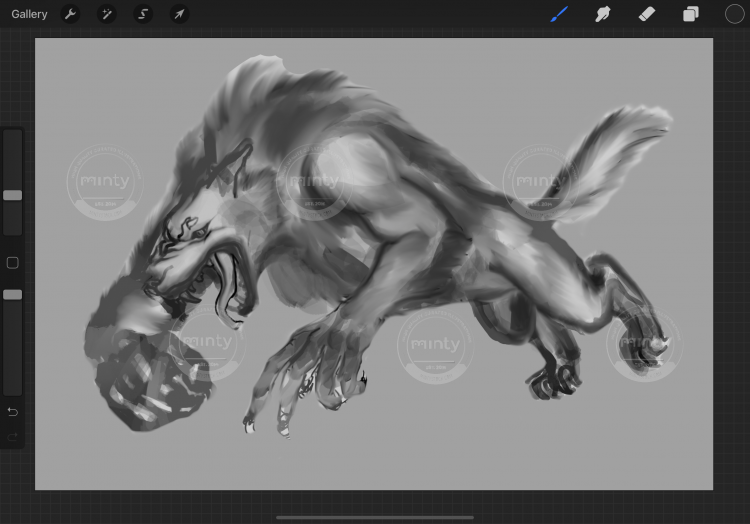The image size is (750, 524).
Task: Open the Gallery view
Action: pos(29,14)
